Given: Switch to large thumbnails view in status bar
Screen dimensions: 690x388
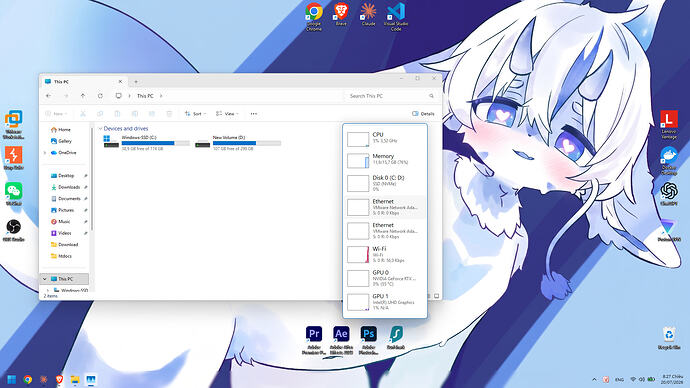Looking at the screenshot, I should click(x=437, y=296).
